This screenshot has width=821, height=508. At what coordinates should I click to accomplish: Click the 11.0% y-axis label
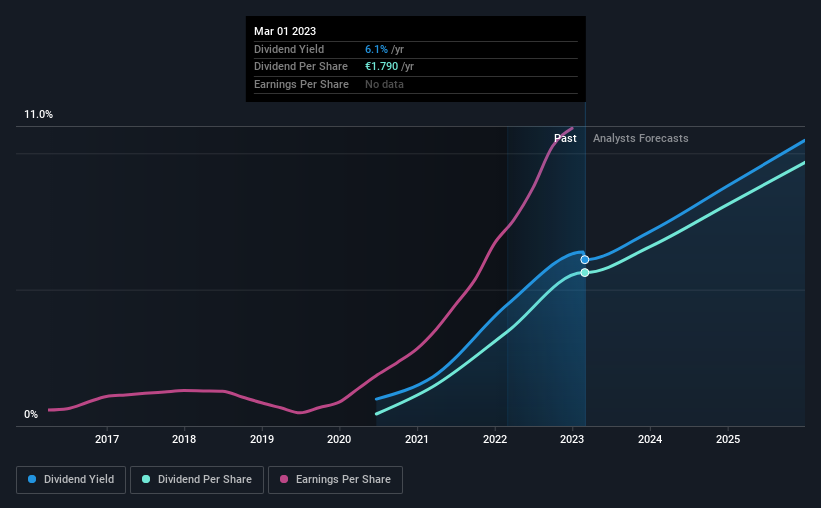pyautogui.click(x=39, y=115)
